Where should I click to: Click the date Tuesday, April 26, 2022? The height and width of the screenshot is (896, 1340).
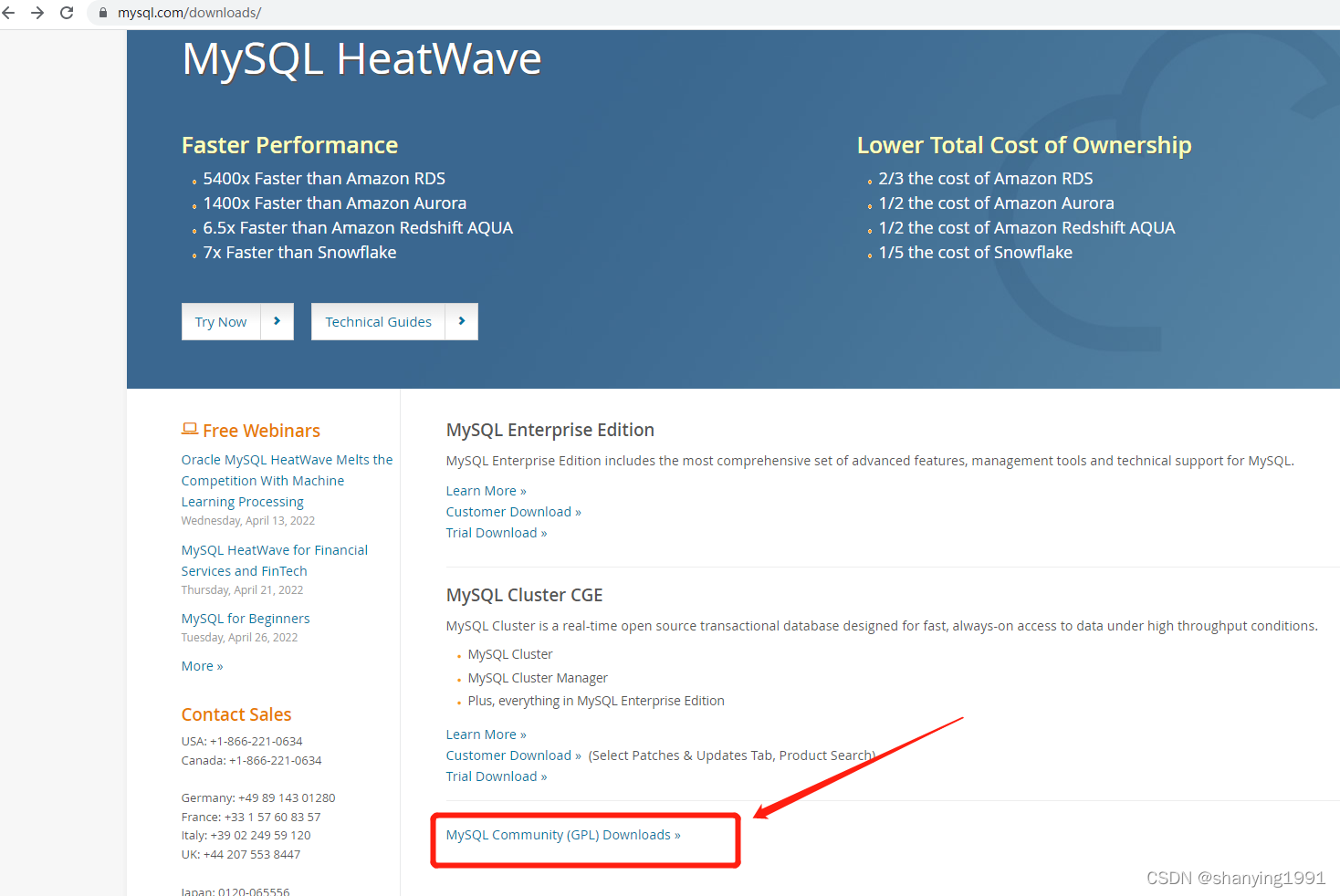(239, 638)
